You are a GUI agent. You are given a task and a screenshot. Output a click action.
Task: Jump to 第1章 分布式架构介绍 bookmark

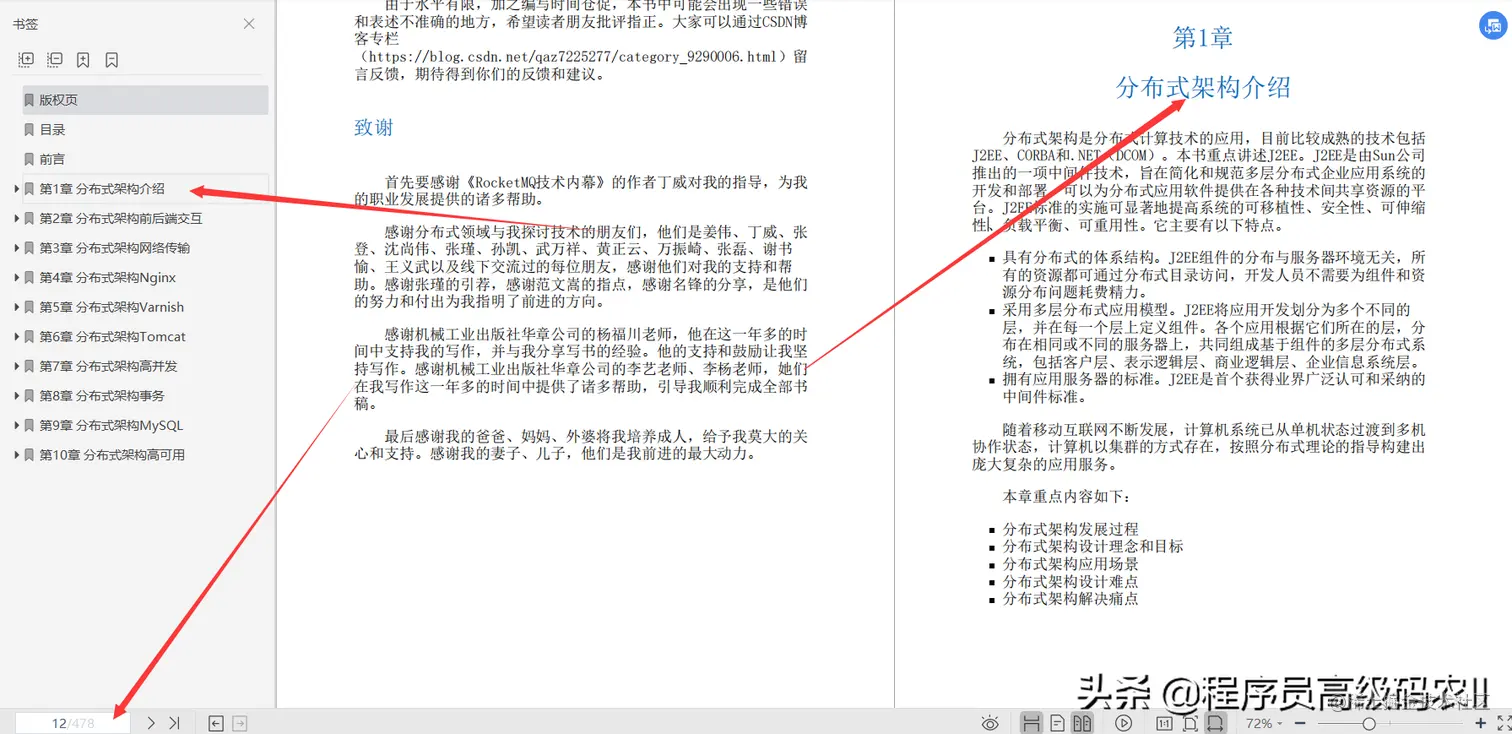(102, 189)
